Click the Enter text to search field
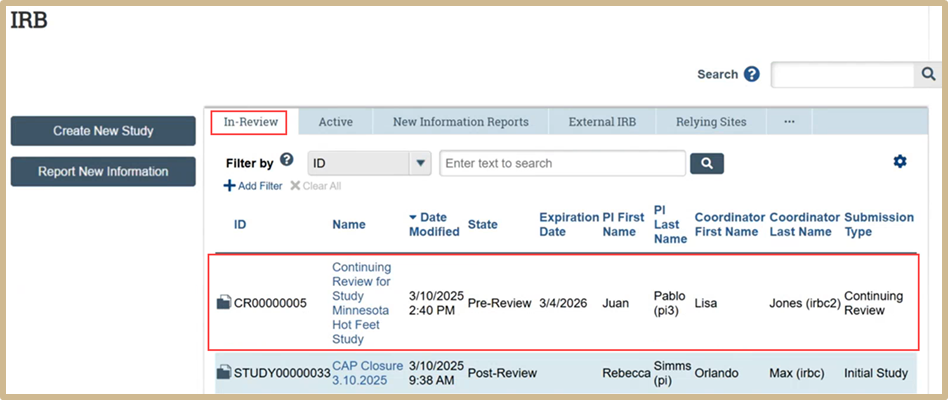Screen dimensions: 948x400 562,163
